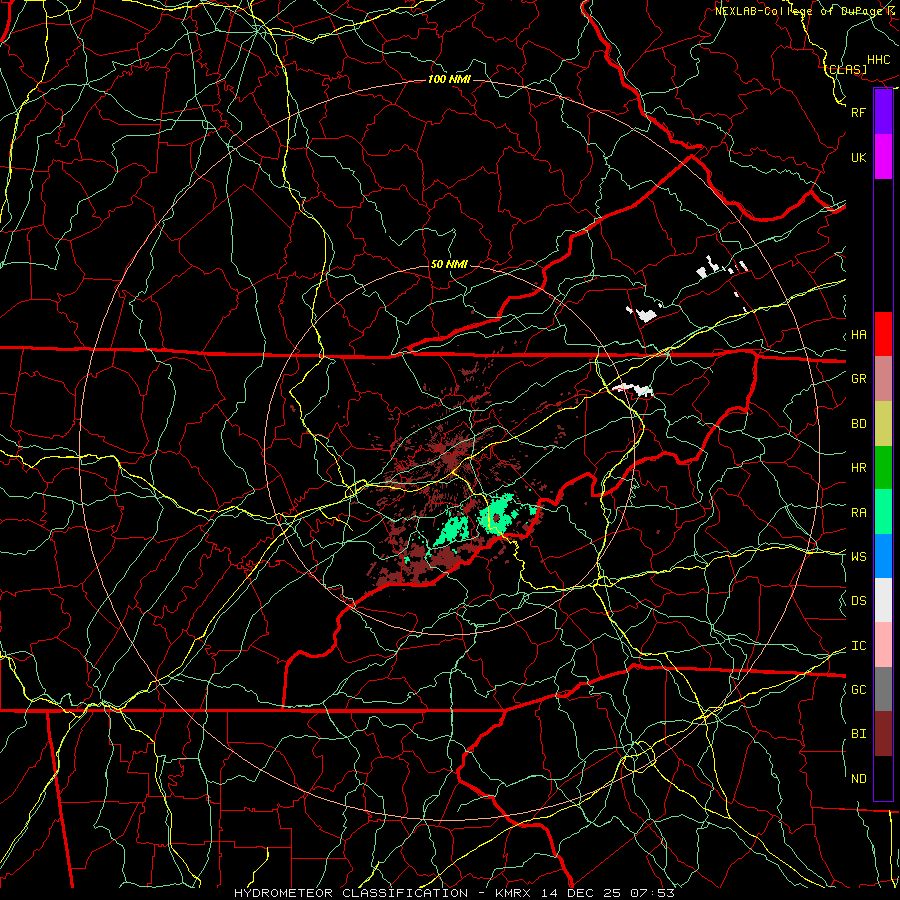Select the "BD" legend label
This screenshot has width=900, height=900.
[858, 424]
